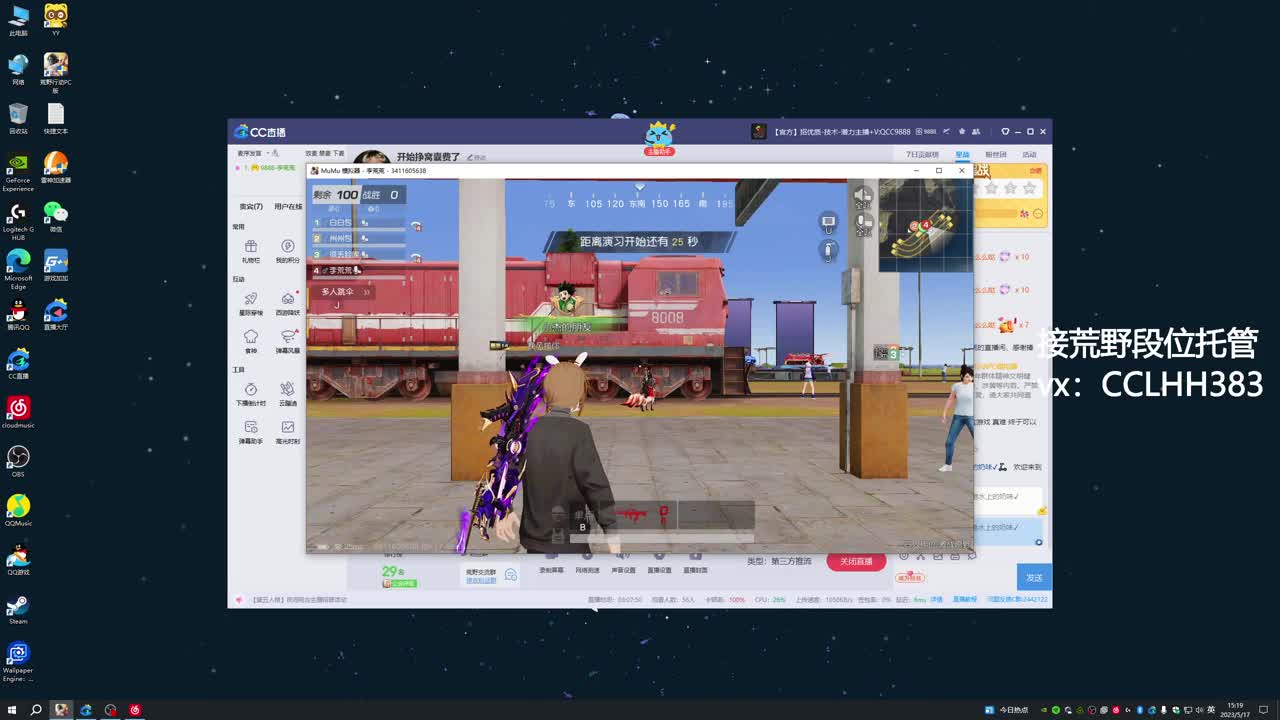Open 此电脑 desktop icon
Screen dimensions: 1280x720
(18, 20)
